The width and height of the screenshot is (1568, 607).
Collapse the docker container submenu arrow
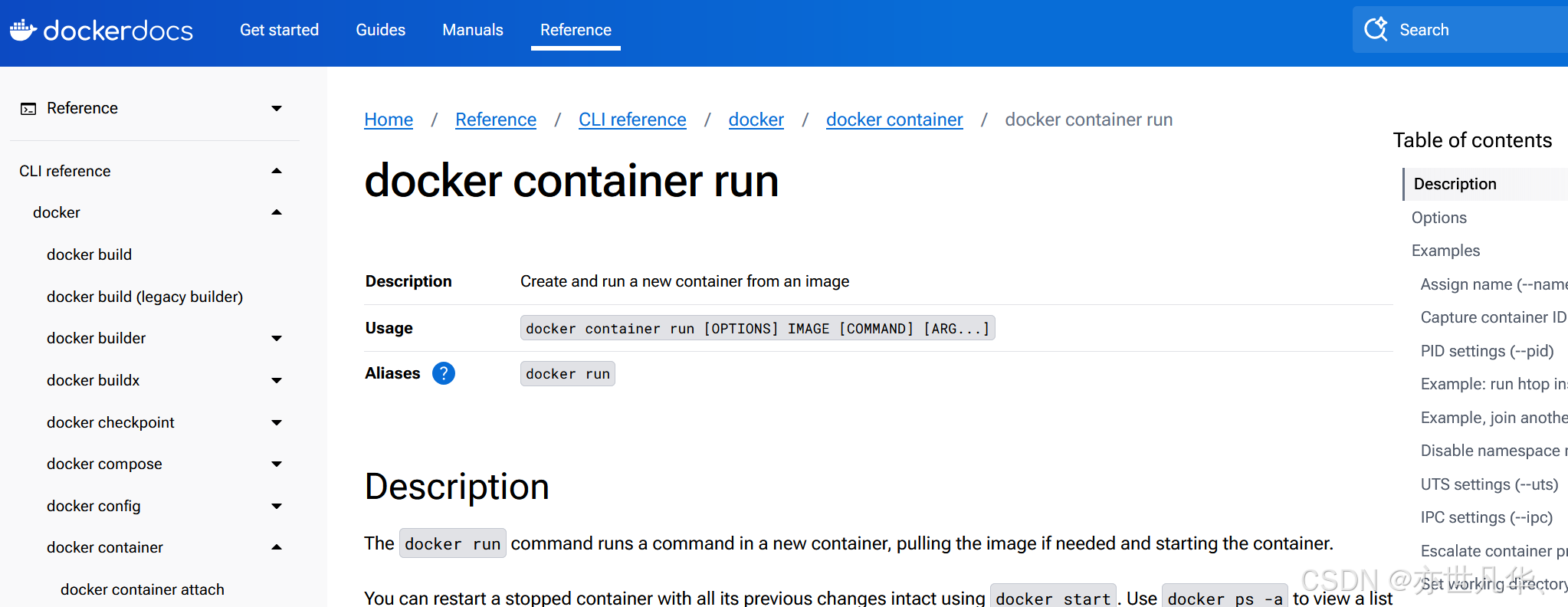tap(277, 547)
